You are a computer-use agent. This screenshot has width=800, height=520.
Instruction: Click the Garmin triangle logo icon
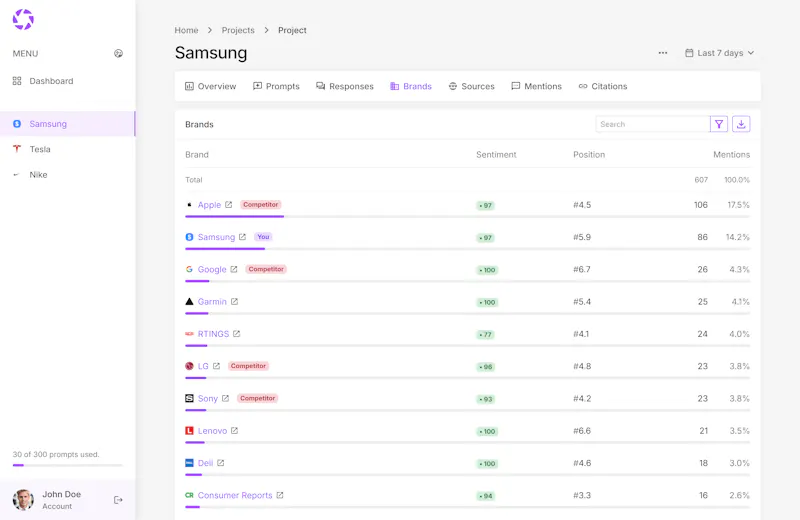pos(189,302)
